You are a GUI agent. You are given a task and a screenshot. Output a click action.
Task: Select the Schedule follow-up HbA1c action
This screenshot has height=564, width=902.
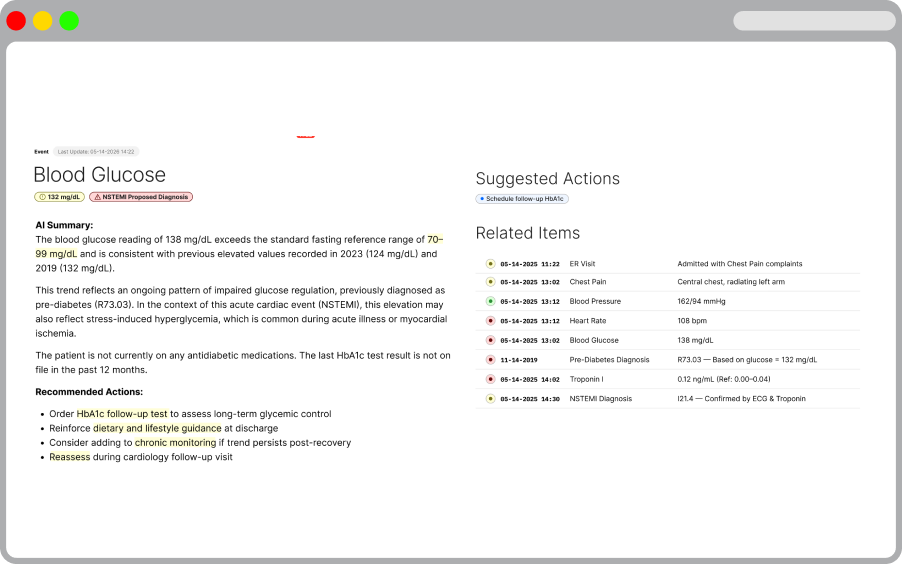(522, 199)
